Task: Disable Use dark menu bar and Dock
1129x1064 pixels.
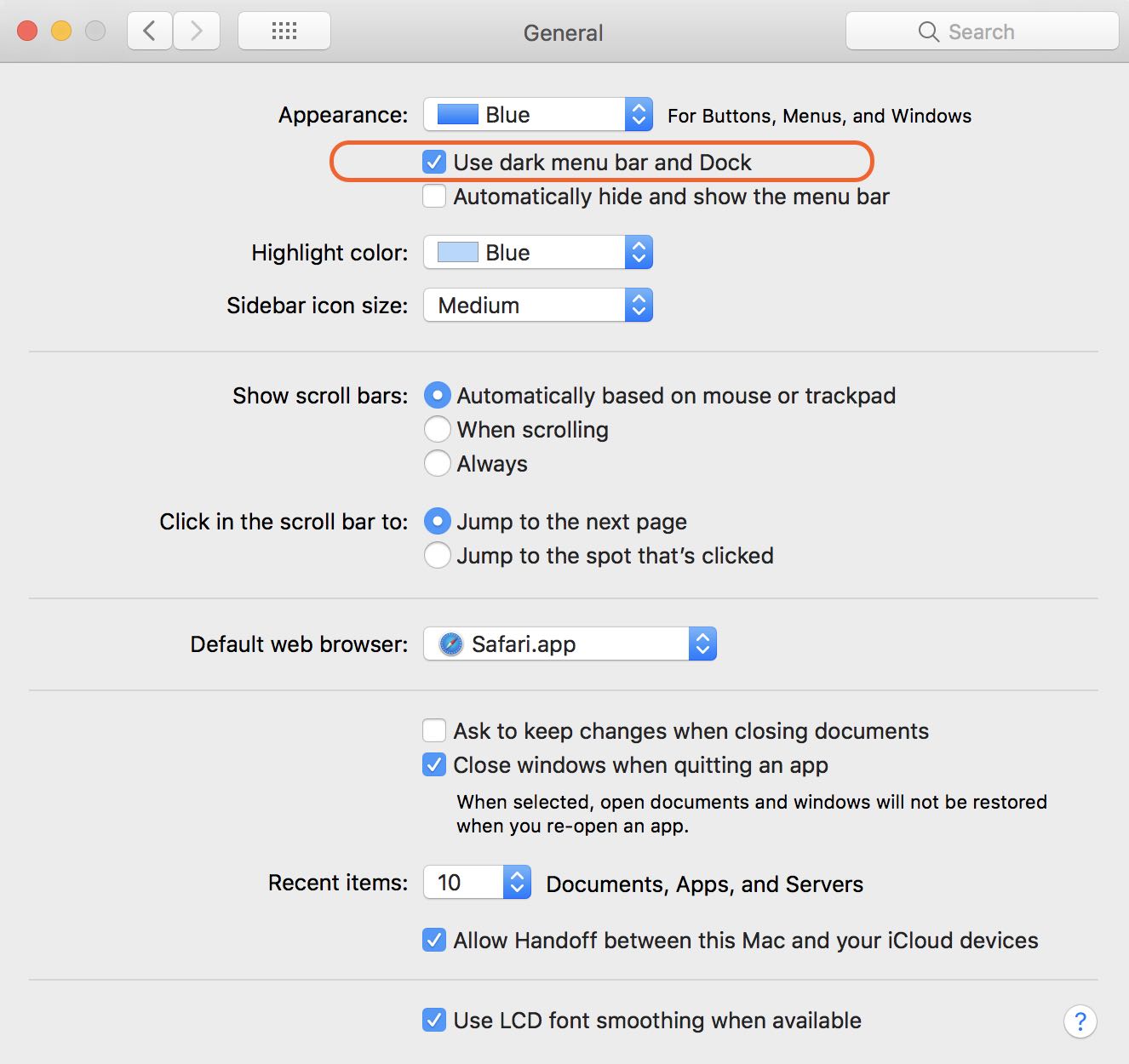Action: 434,162
